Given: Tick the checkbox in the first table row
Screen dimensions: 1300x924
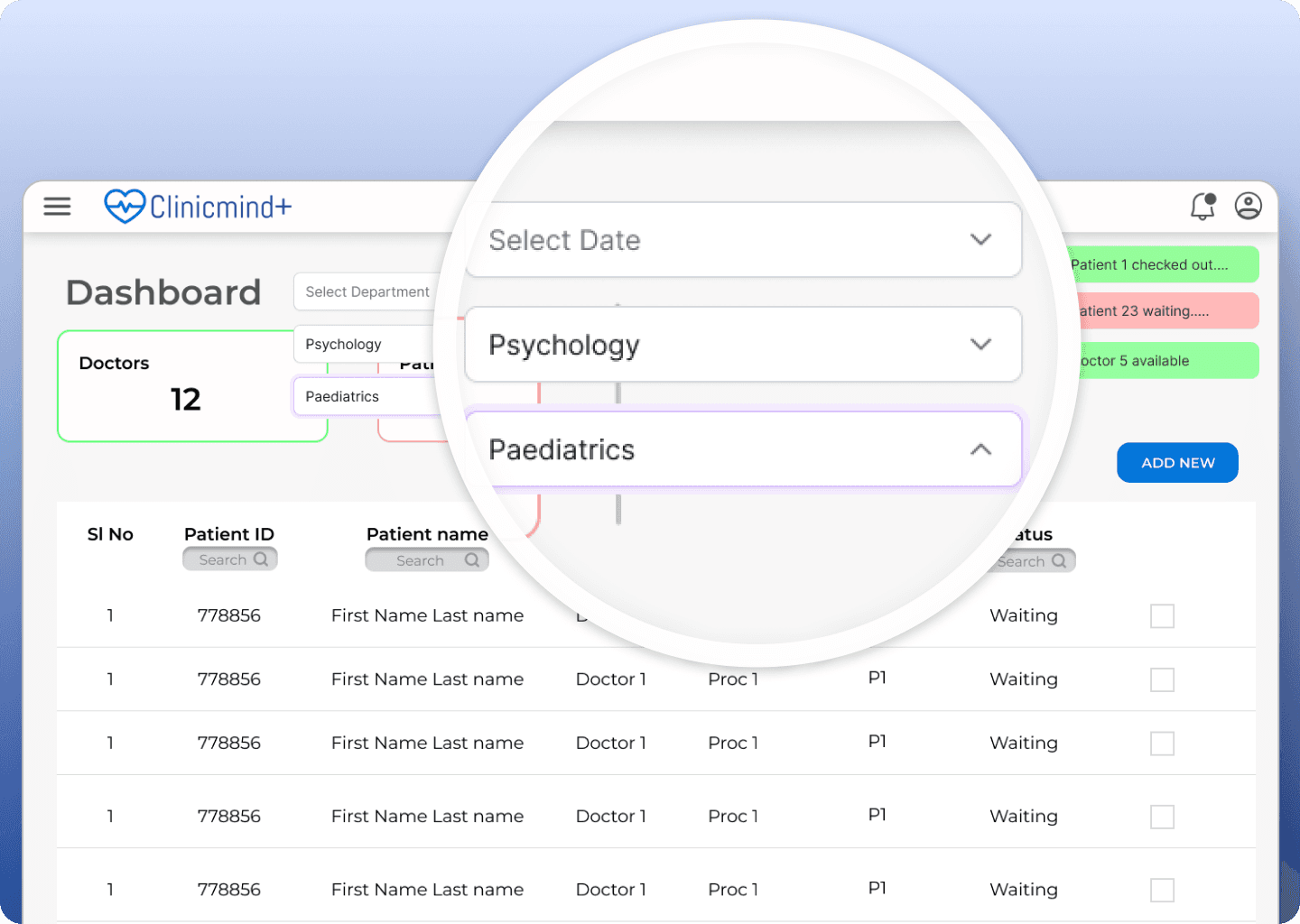Looking at the screenshot, I should click(x=1163, y=616).
